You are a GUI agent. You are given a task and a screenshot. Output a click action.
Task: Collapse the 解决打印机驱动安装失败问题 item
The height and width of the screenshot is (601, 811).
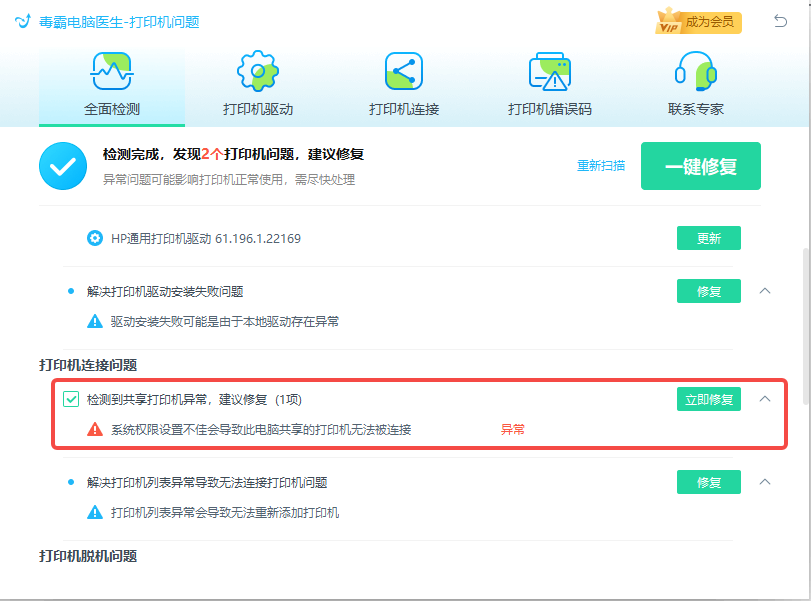tap(765, 291)
